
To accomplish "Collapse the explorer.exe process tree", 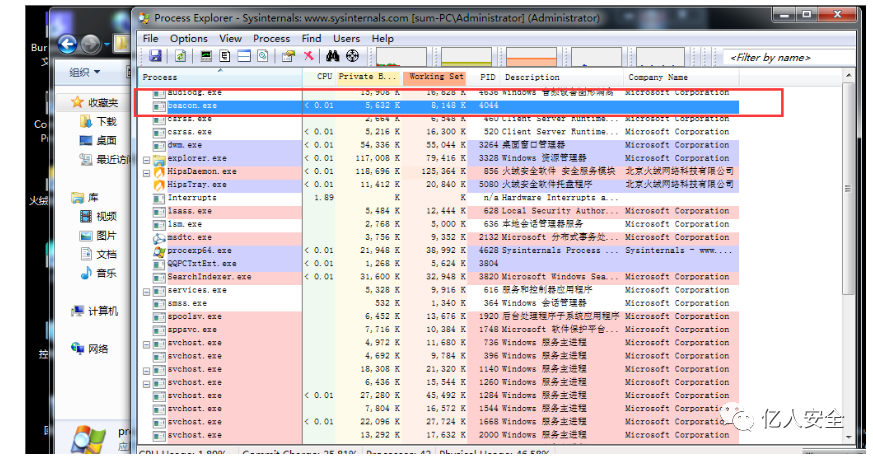I will [x=146, y=160].
